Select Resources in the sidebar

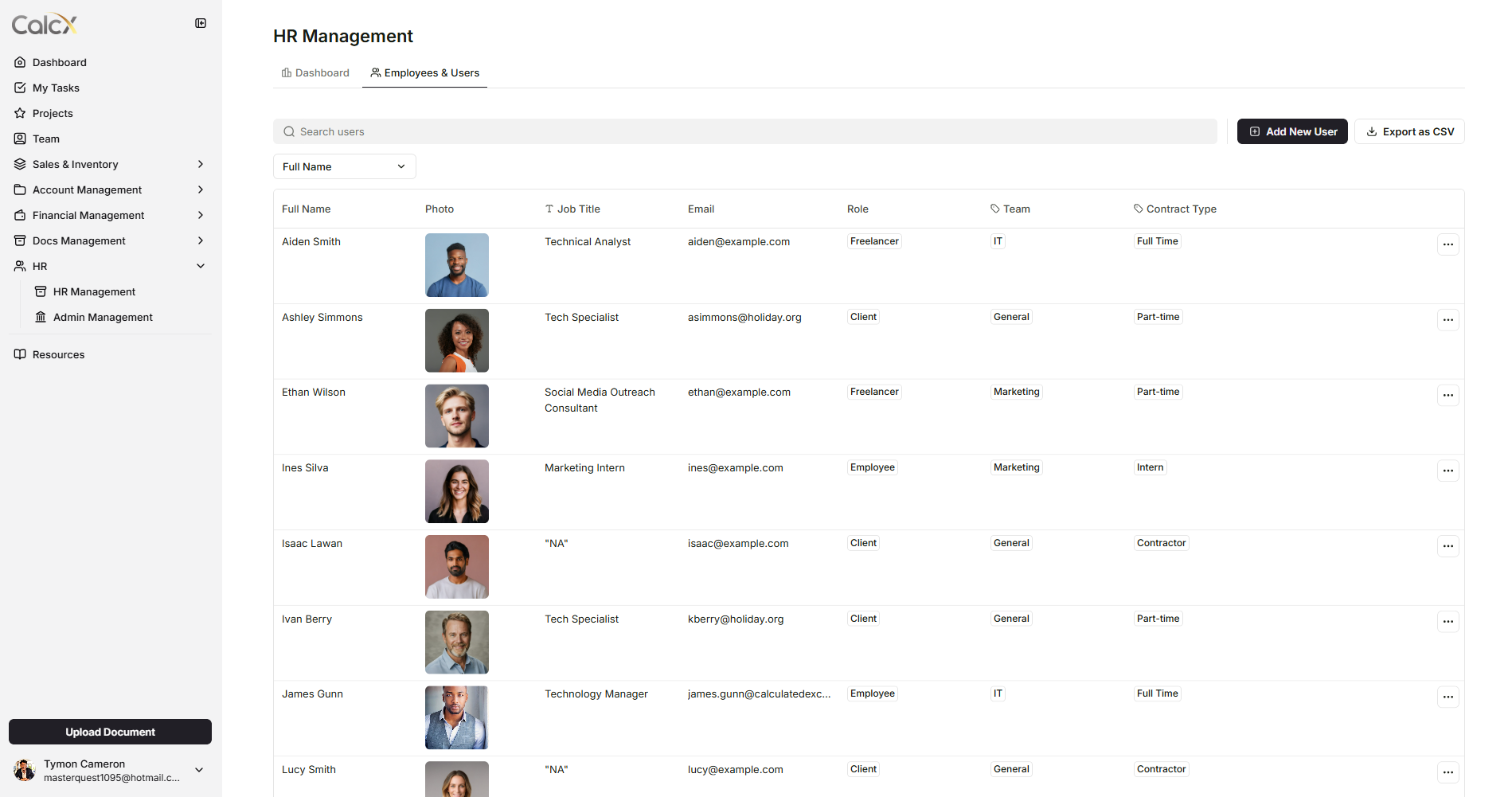(58, 354)
